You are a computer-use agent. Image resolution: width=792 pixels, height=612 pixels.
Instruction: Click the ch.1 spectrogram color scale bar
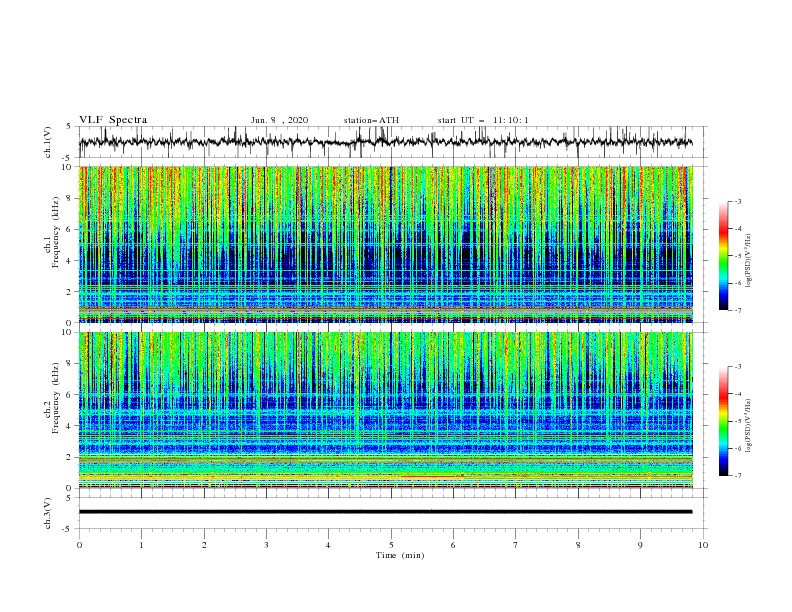[x=723, y=255]
